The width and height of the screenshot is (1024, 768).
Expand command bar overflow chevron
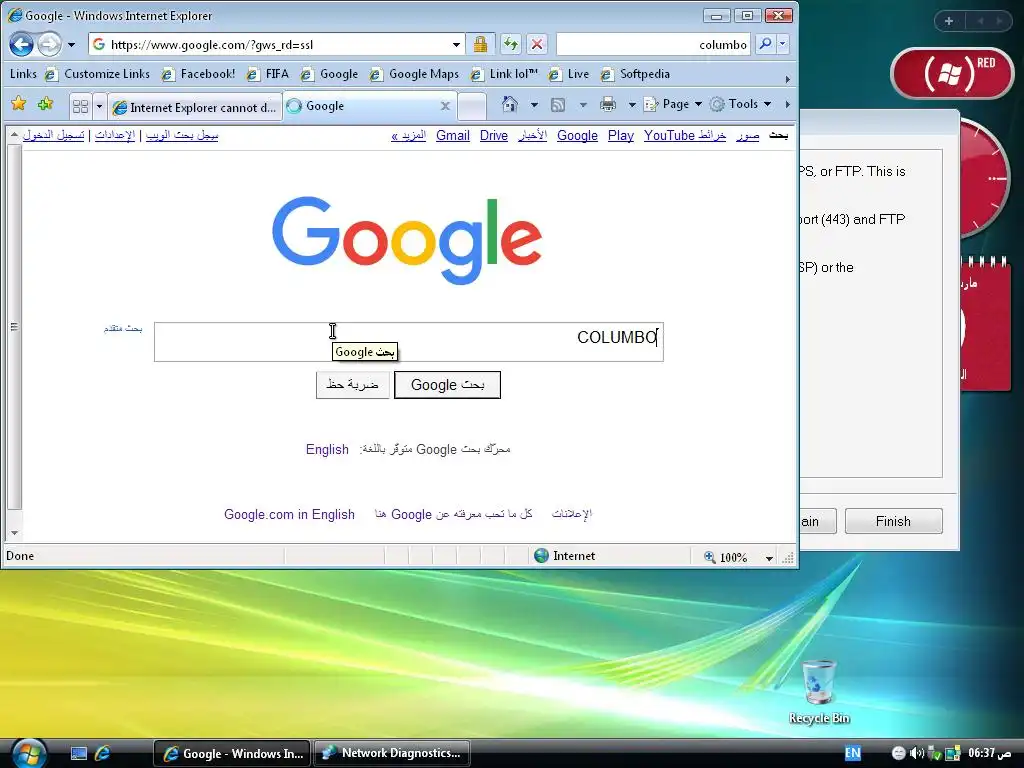(x=787, y=104)
